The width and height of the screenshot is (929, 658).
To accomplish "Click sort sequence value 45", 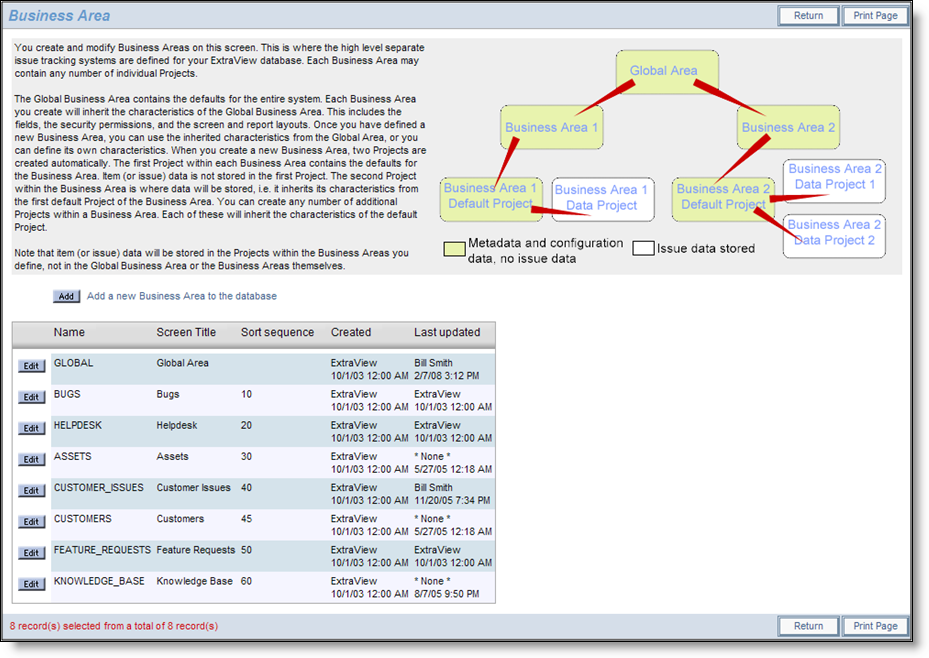I will point(246,519).
